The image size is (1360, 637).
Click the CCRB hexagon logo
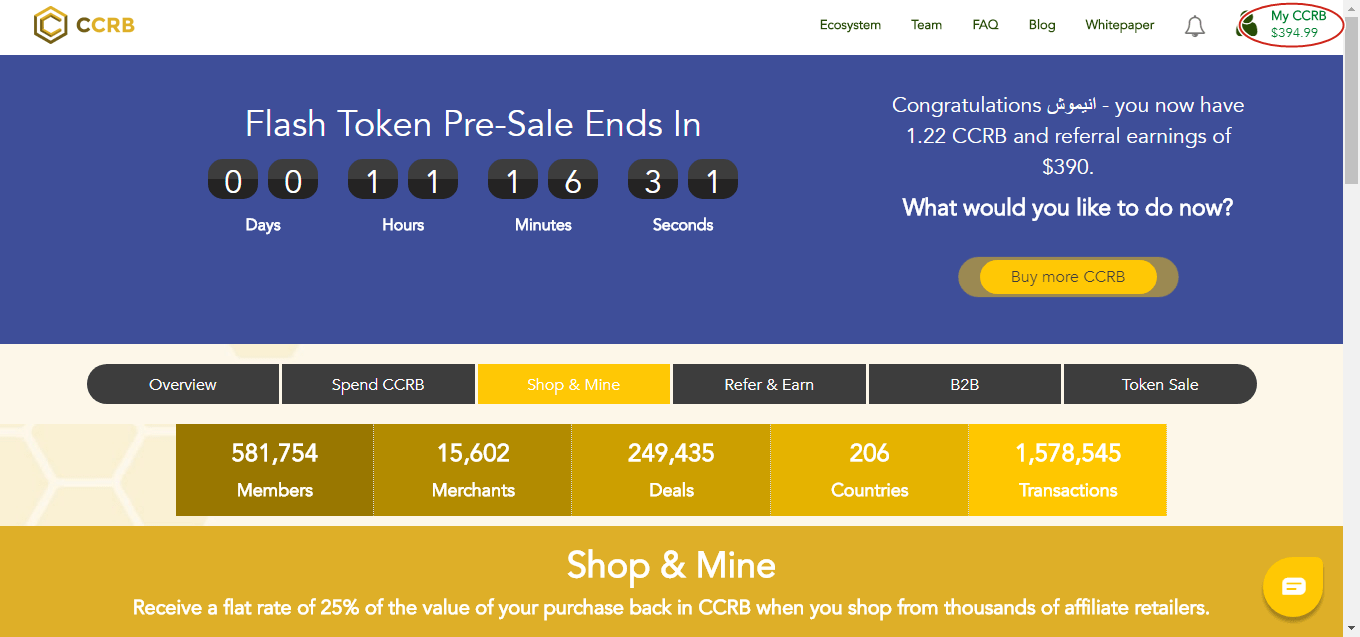50,25
